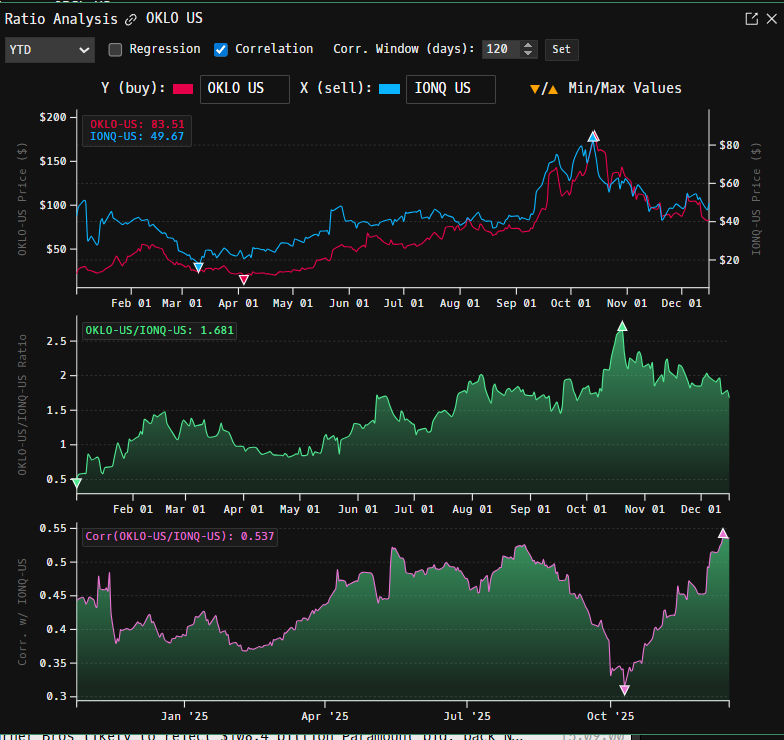Click the ratio maximum green marker
The width and height of the screenshot is (784, 740).
[622, 326]
